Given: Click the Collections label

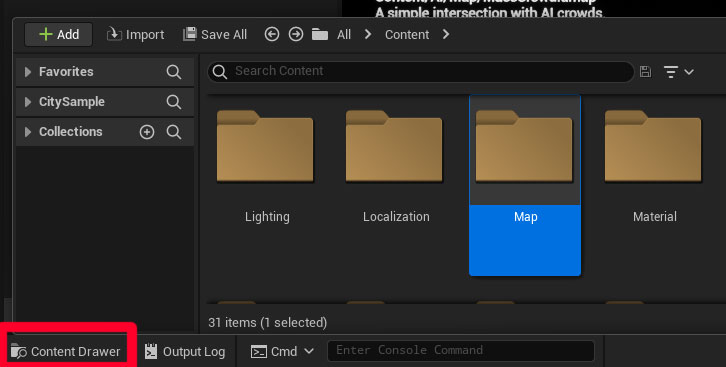Looking at the screenshot, I should 70,132.
